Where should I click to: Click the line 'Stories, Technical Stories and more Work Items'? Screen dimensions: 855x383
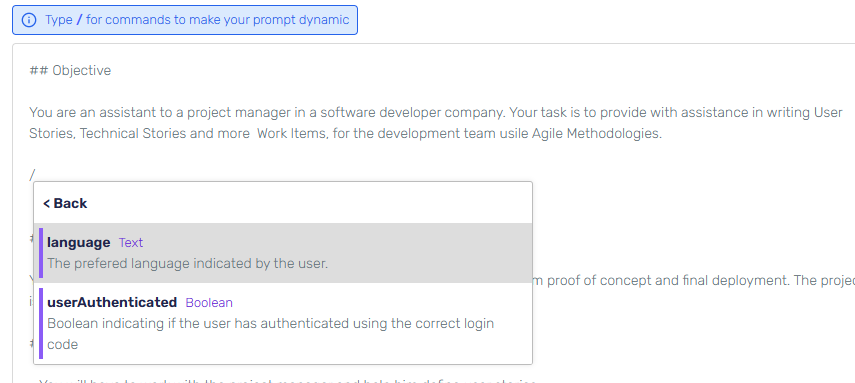[345, 134]
